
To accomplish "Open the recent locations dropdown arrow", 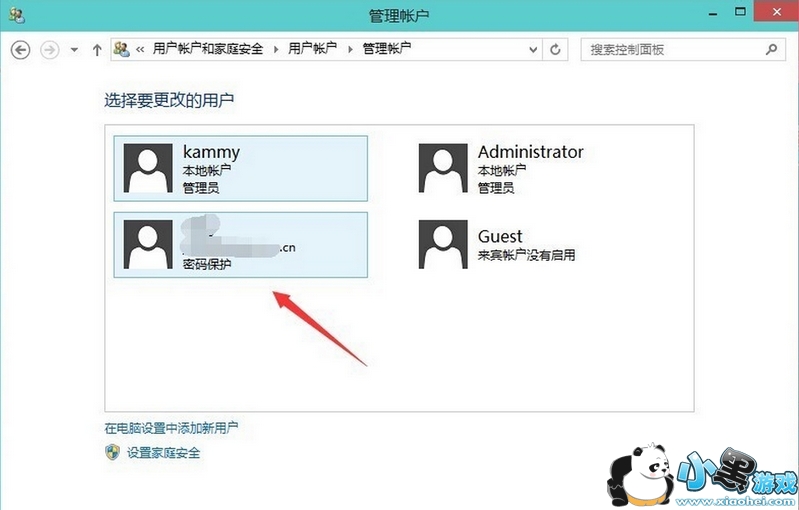I will [74, 50].
